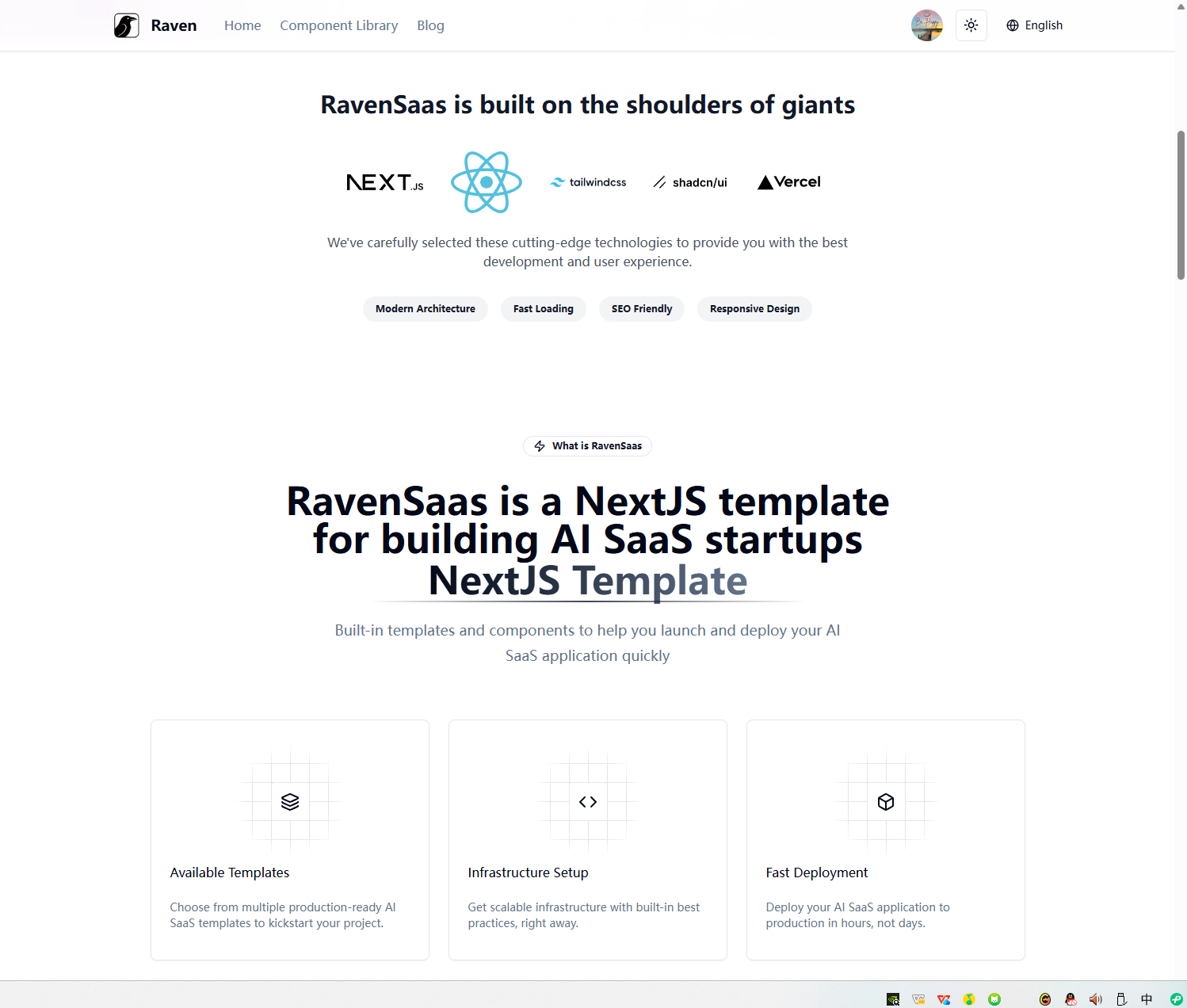Click the NextJS Template animated heading

click(588, 580)
